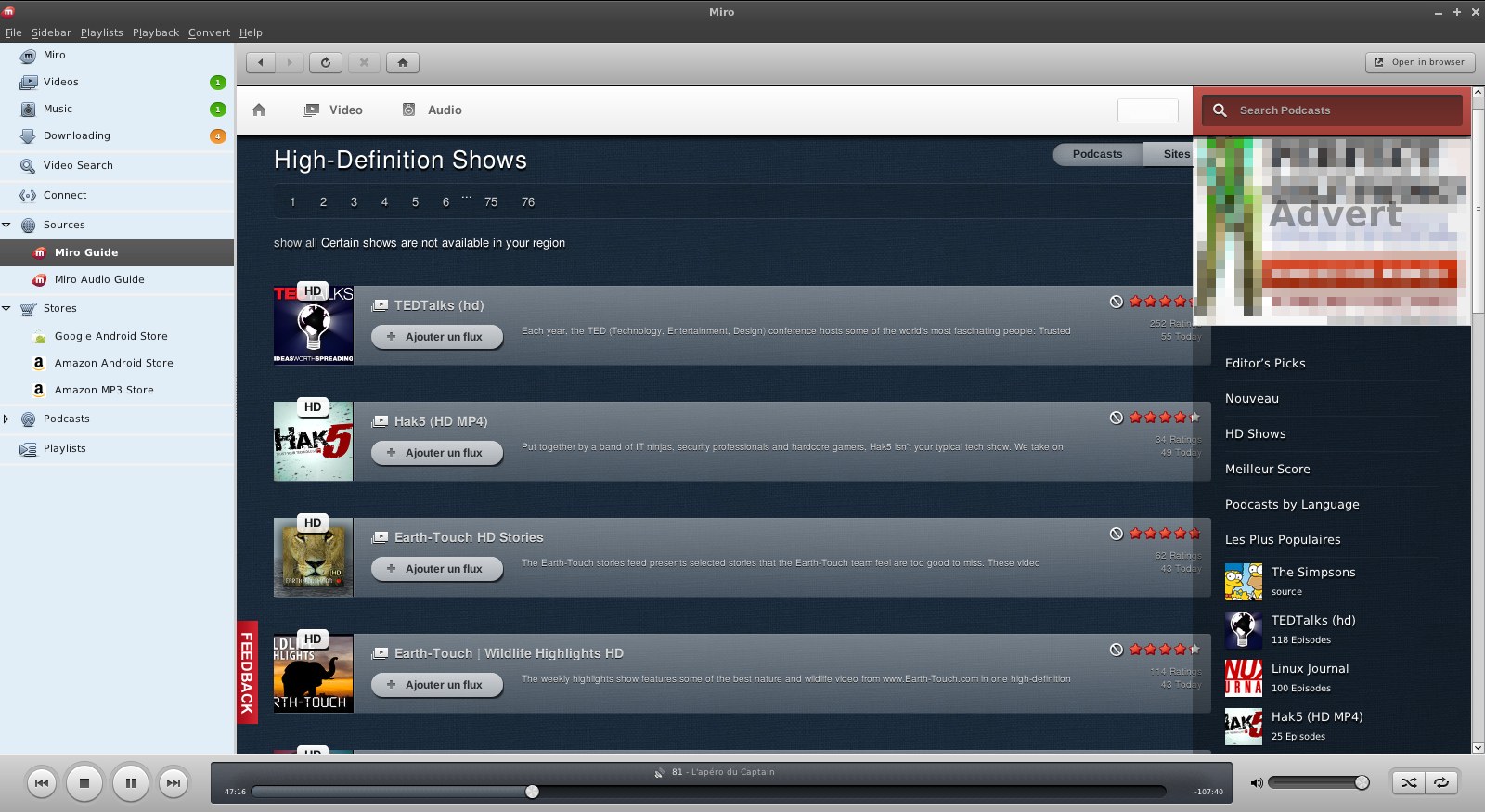1485x812 pixels.
Task: Open the Music library in sidebar
Action: click(117, 109)
